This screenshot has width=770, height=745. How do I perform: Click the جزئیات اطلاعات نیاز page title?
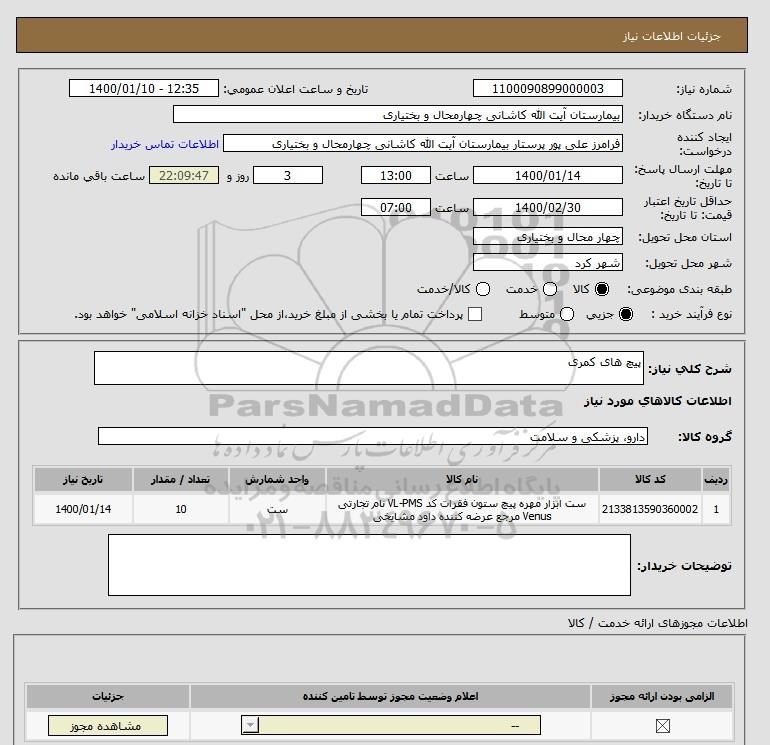(671, 36)
